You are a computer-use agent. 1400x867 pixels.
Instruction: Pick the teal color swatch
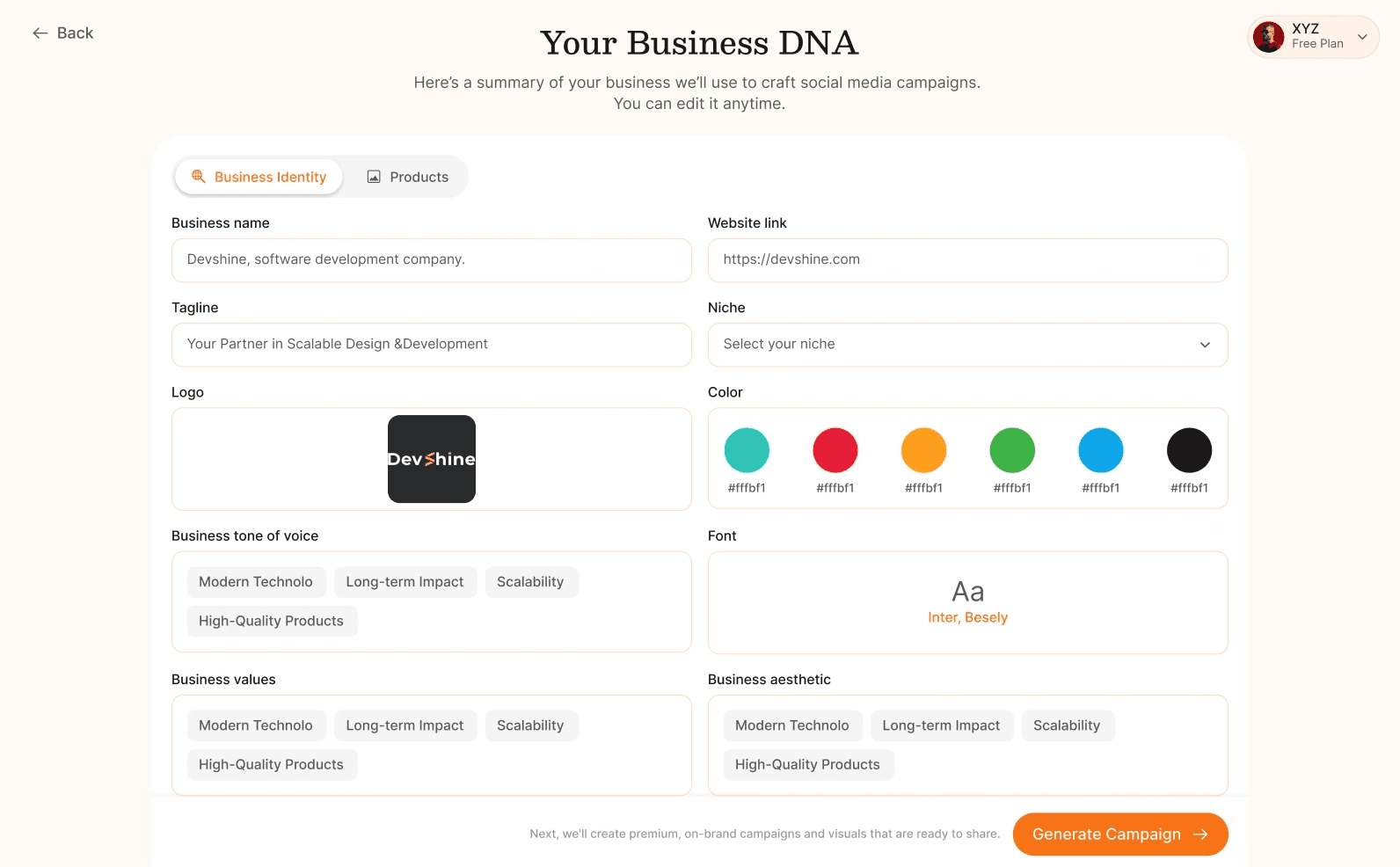pyautogui.click(x=747, y=450)
